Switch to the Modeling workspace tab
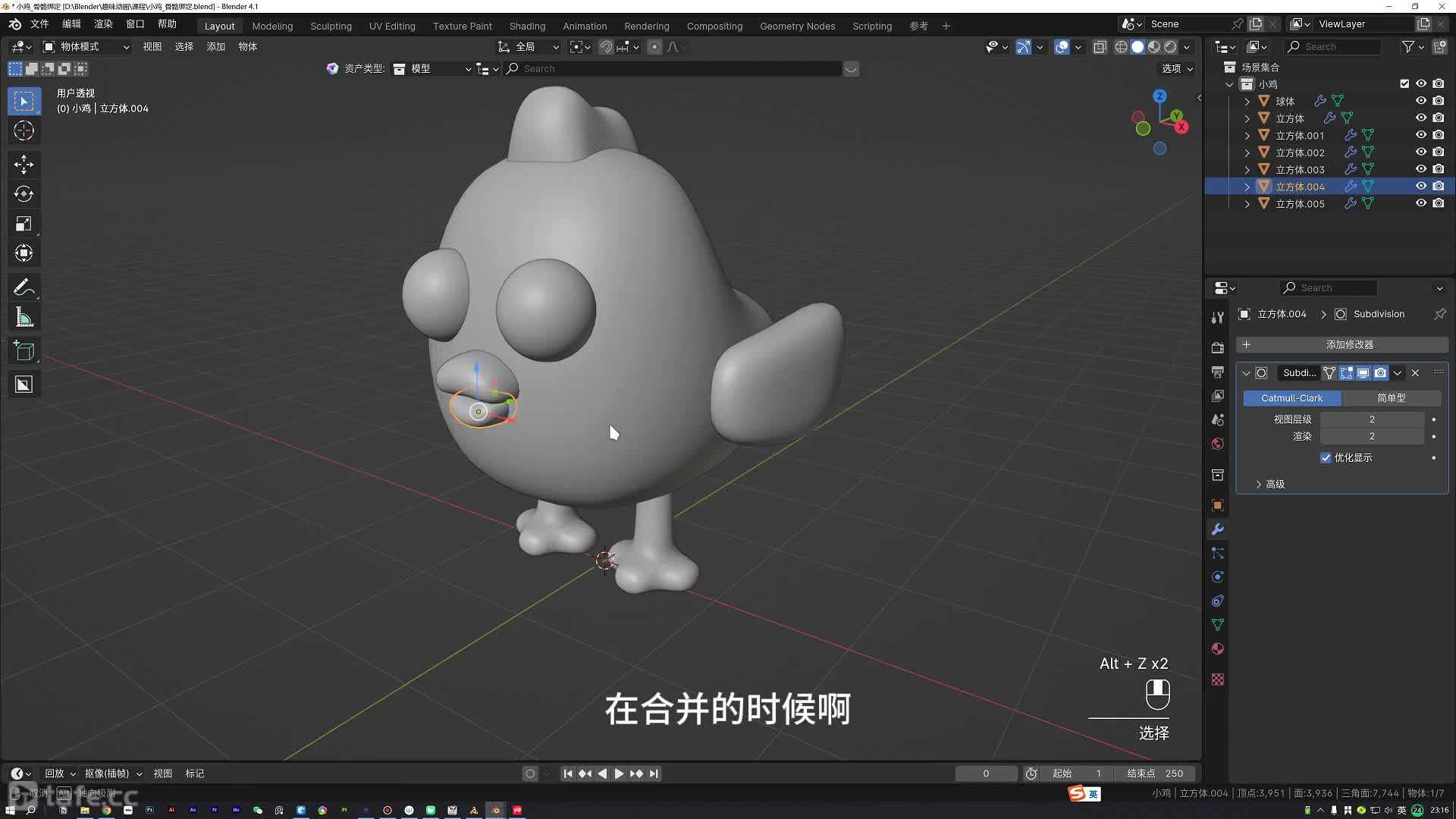Screen dimensions: 1456x819 click(272, 26)
